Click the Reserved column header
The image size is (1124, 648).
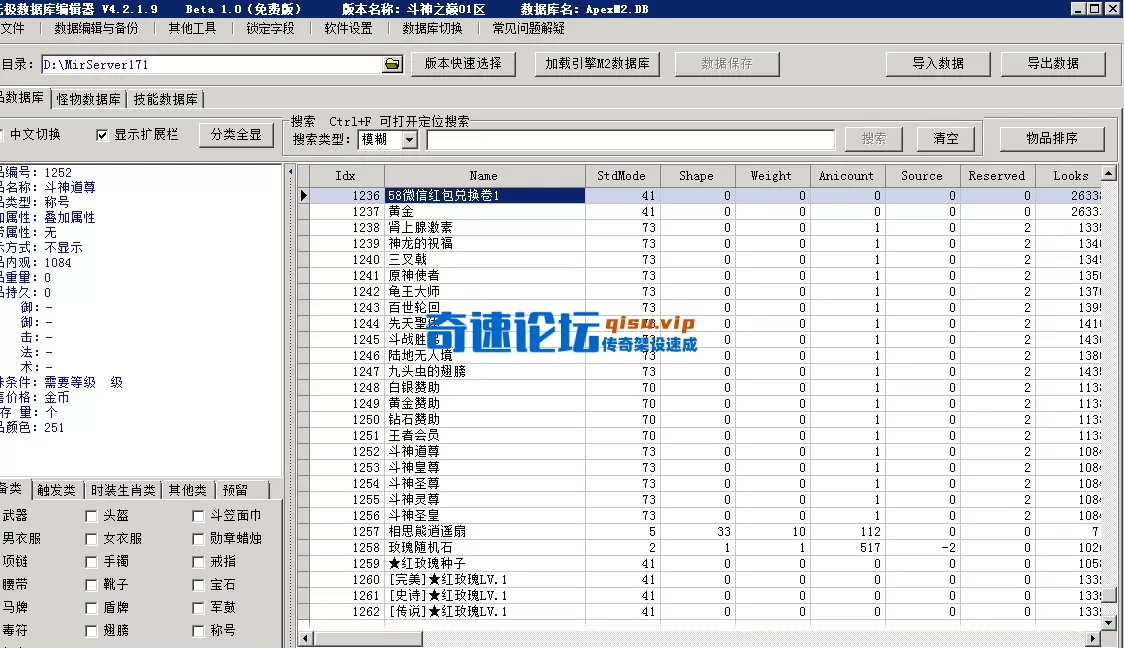(996, 176)
